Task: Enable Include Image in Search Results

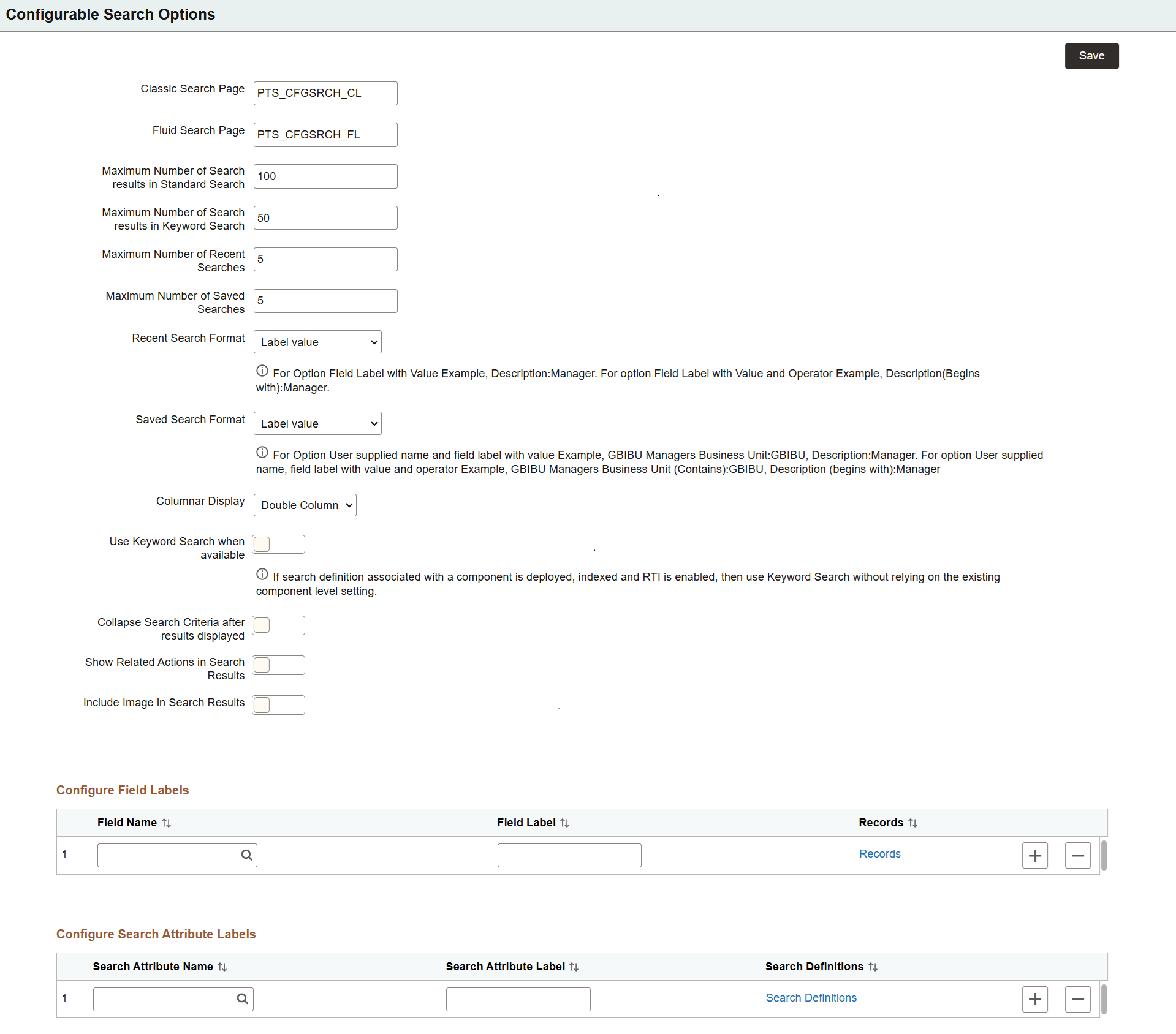Action: point(278,704)
